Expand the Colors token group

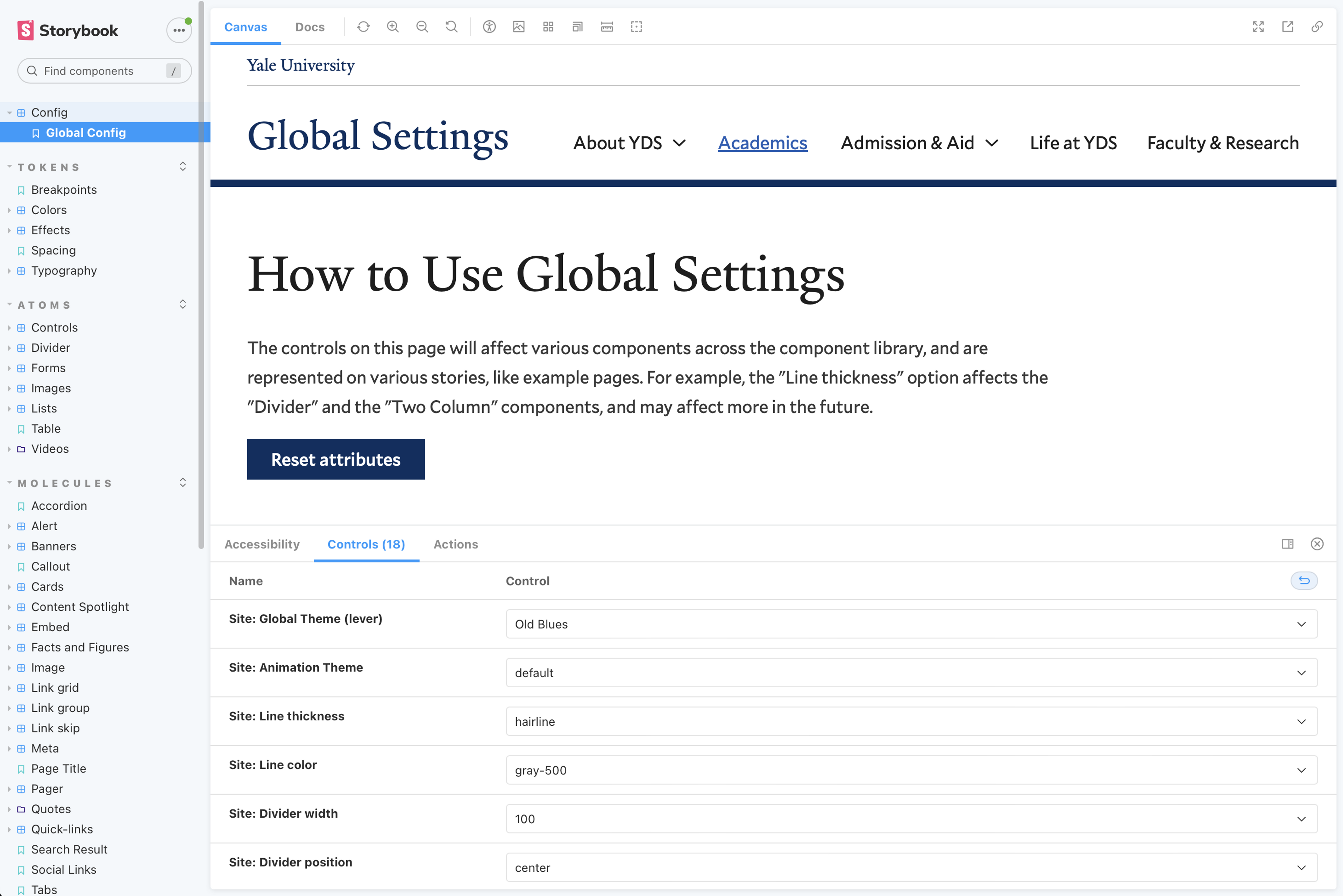point(49,210)
